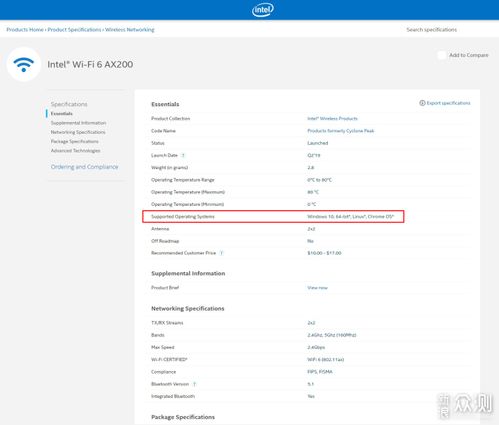Click the Export specifications download icon
The width and height of the screenshot is (499, 425).
pos(422,103)
